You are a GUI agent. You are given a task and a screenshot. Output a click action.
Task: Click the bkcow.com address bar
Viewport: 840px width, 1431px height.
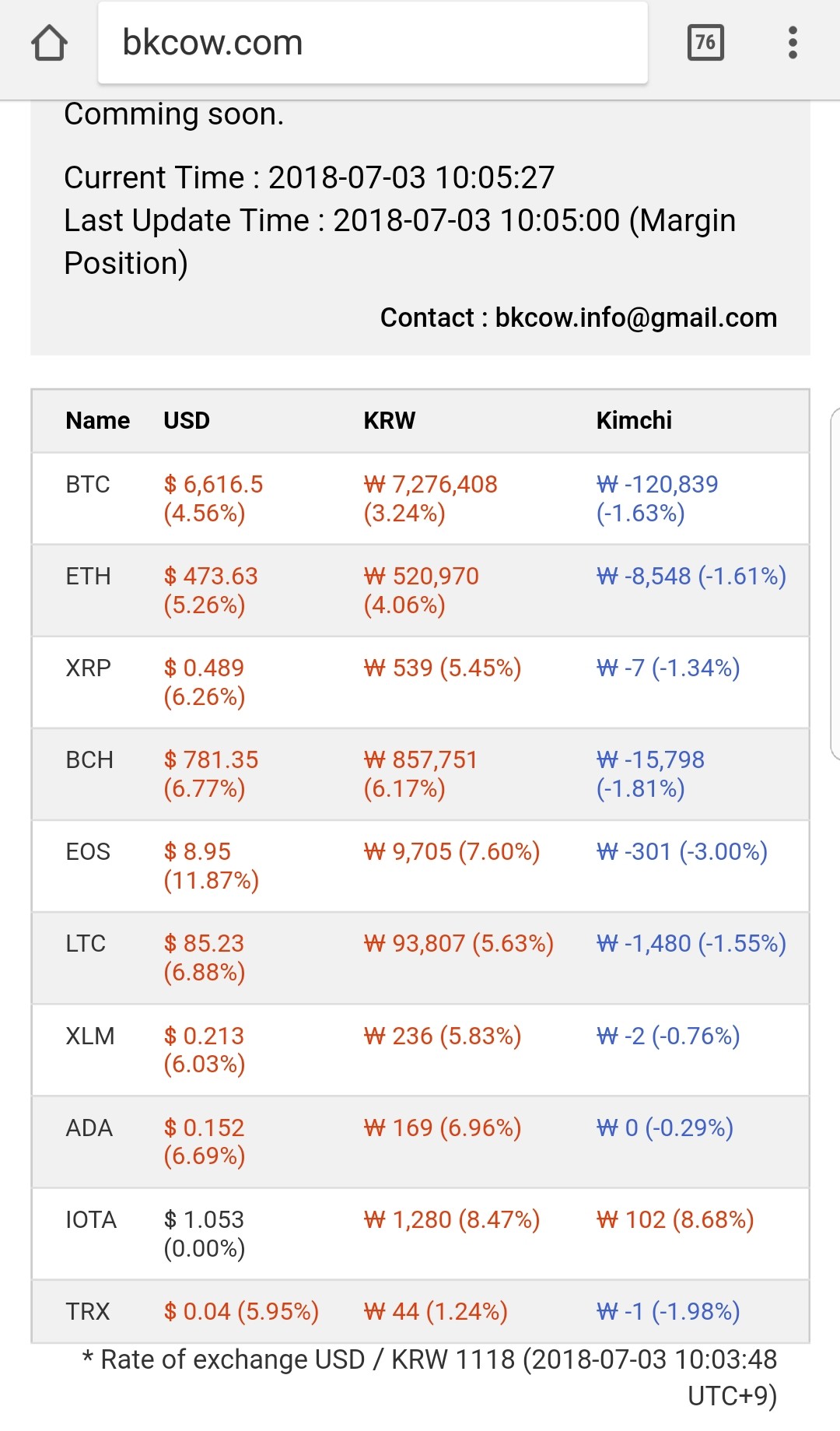373,43
